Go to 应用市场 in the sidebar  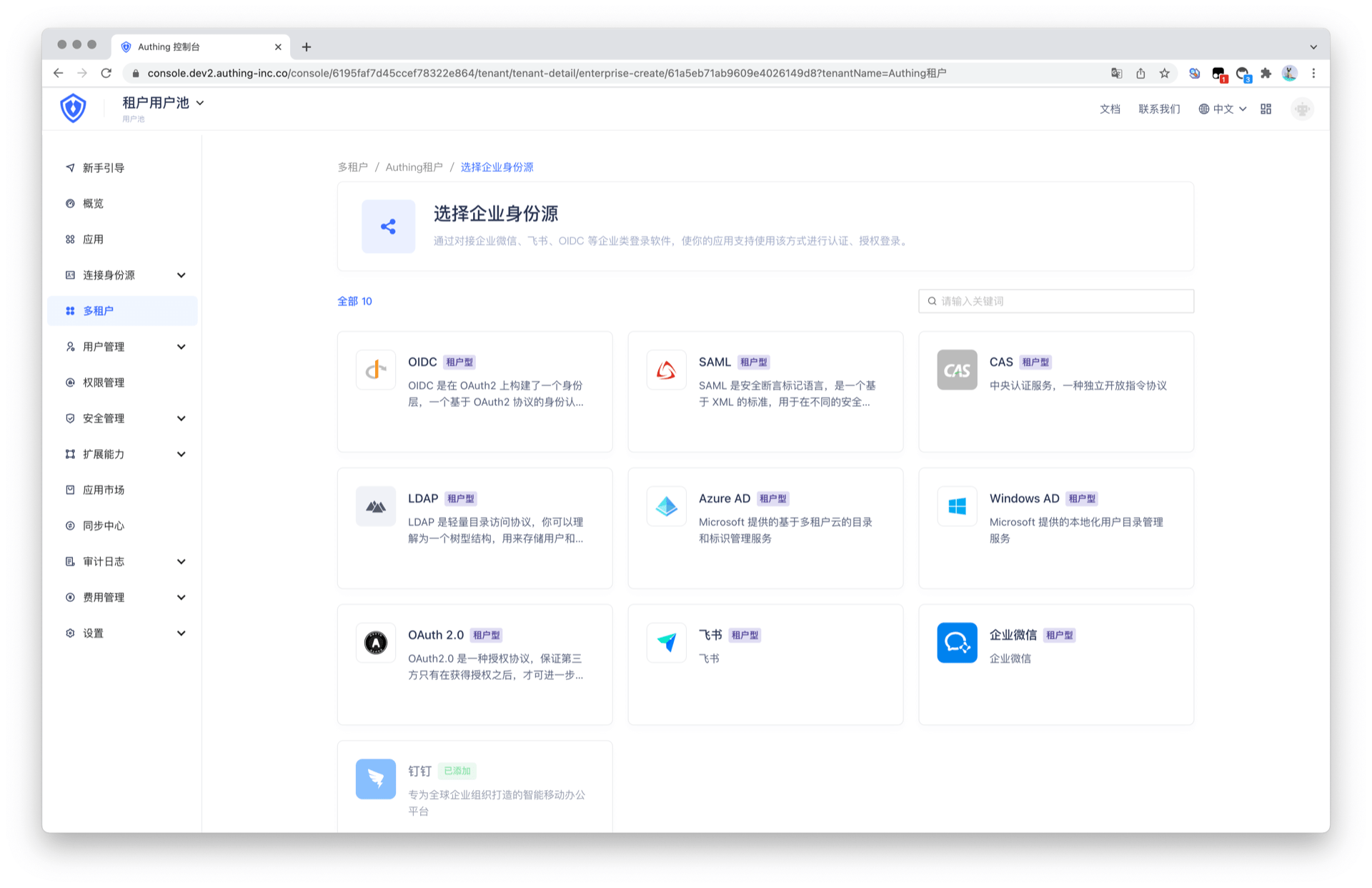[104, 490]
